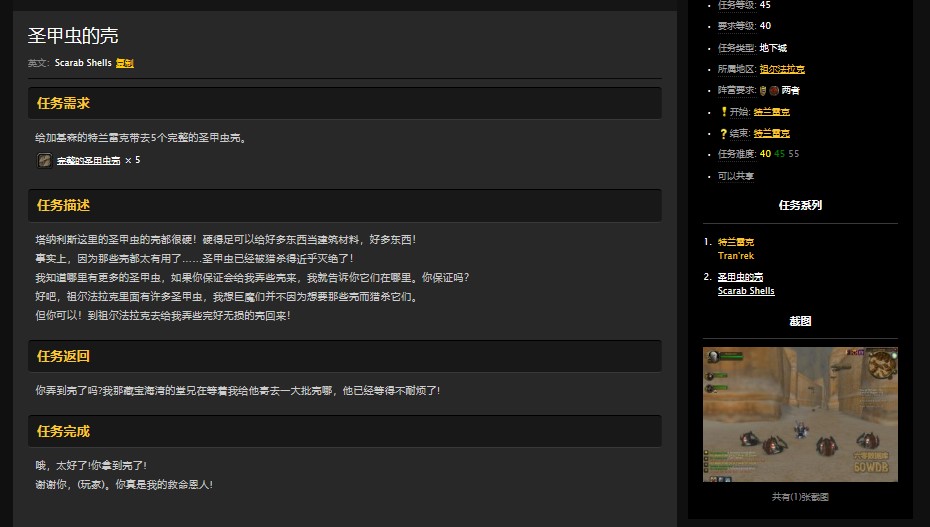The image size is (930, 527).
Task: Click the 任务等级 45 entry
Action: (x=744, y=5)
